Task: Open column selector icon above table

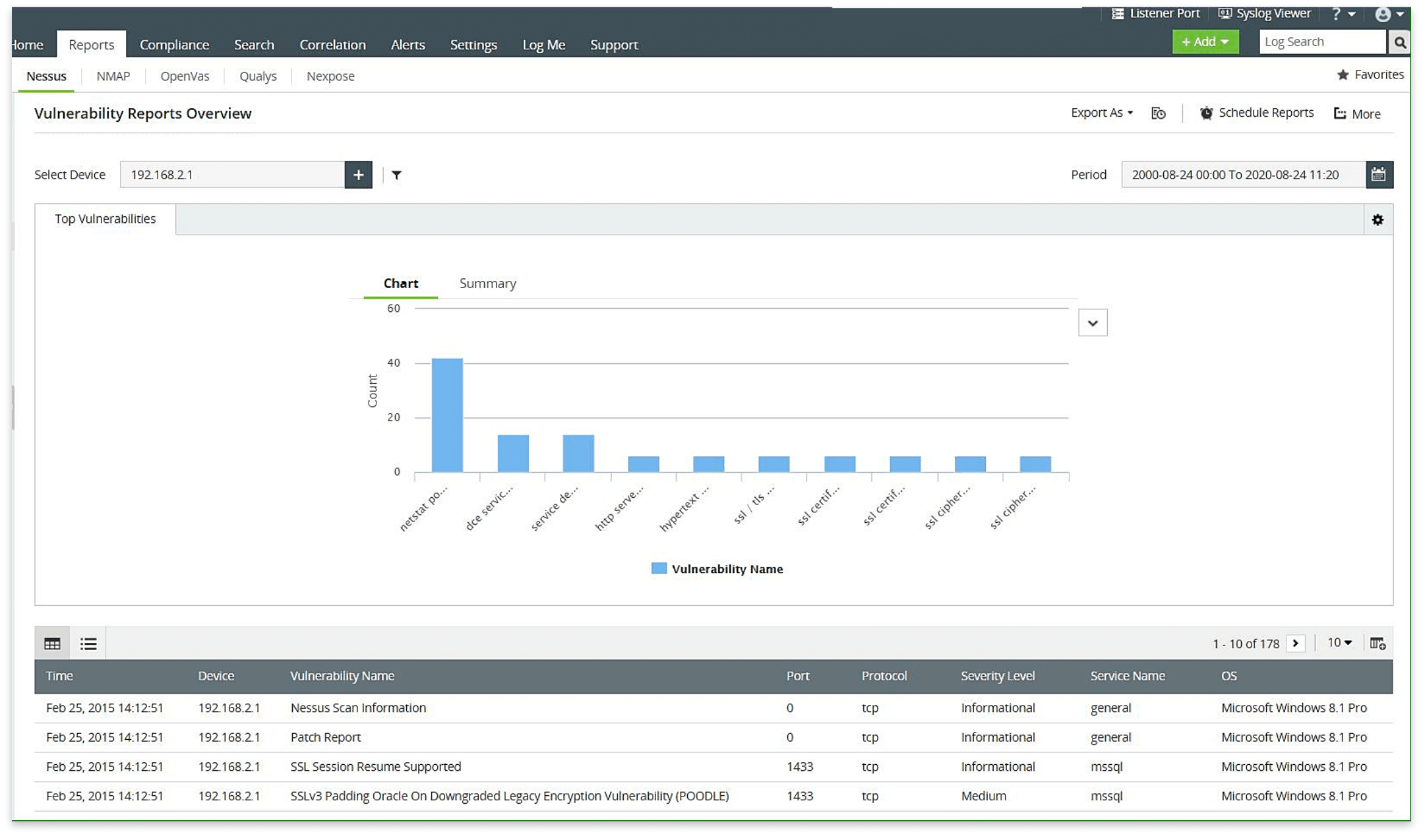Action: tap(1378, 643)
